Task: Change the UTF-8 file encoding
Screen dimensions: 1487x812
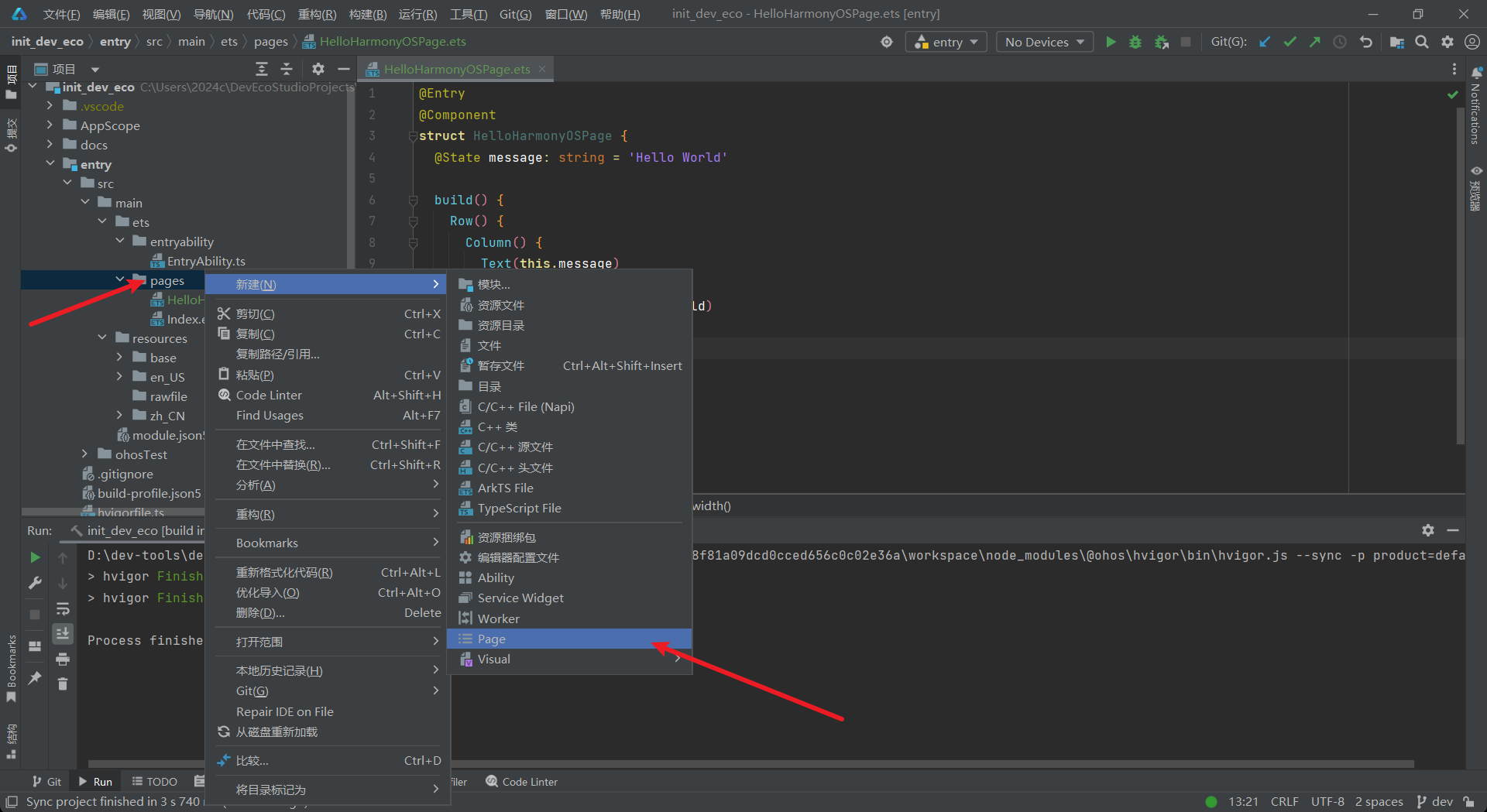Action: pos(1327,801)
